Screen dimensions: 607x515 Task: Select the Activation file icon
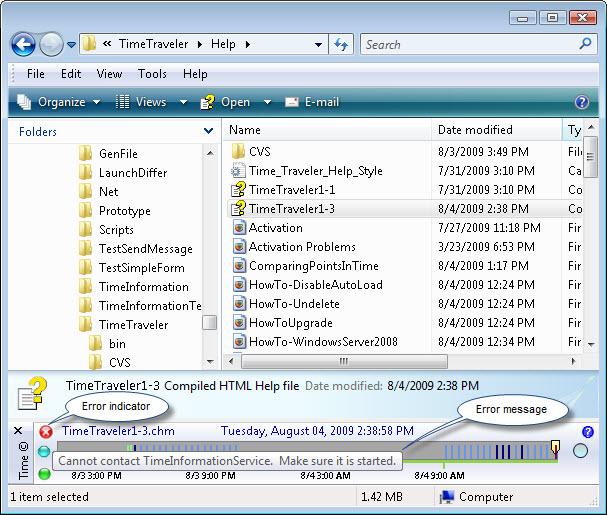tap(240, 228)
